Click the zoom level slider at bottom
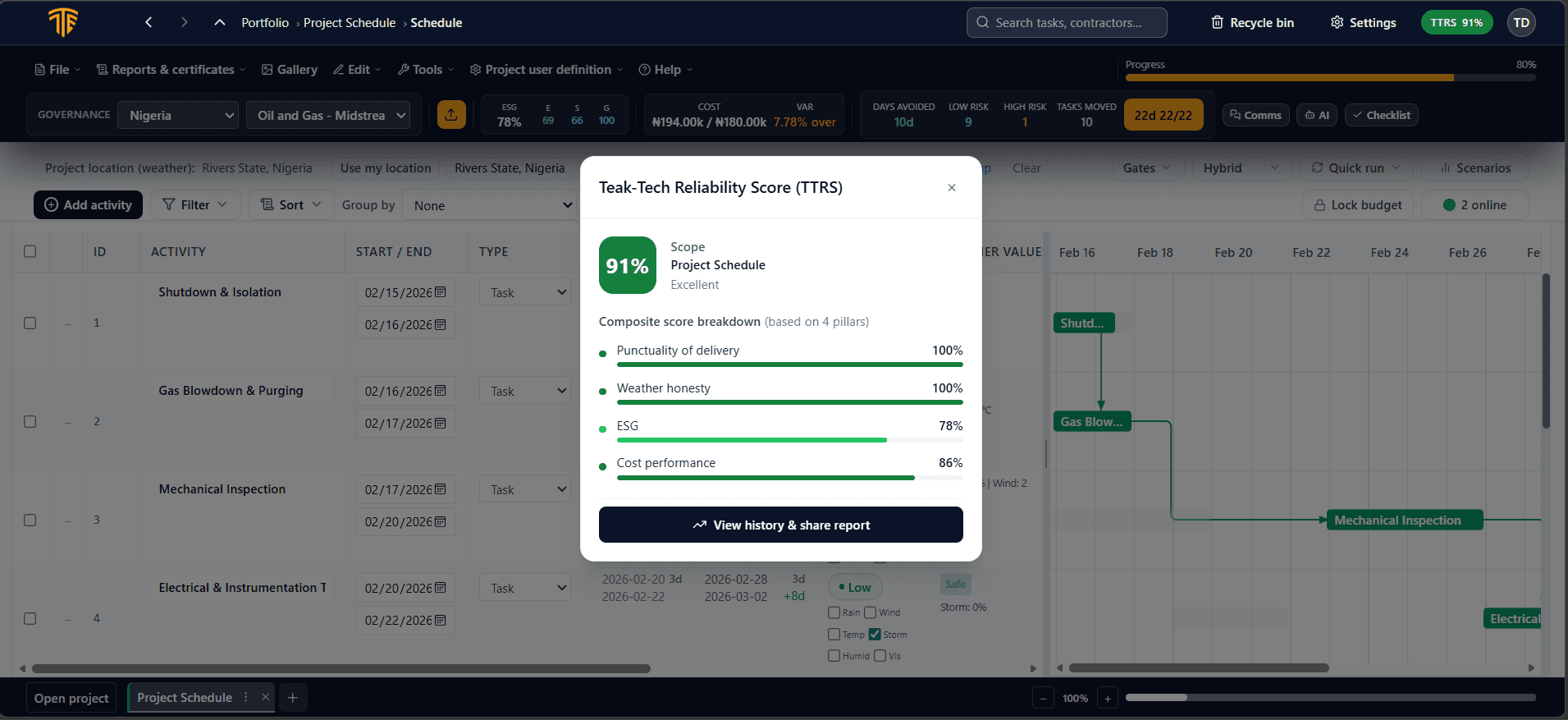 click(x=1329, y=698)
